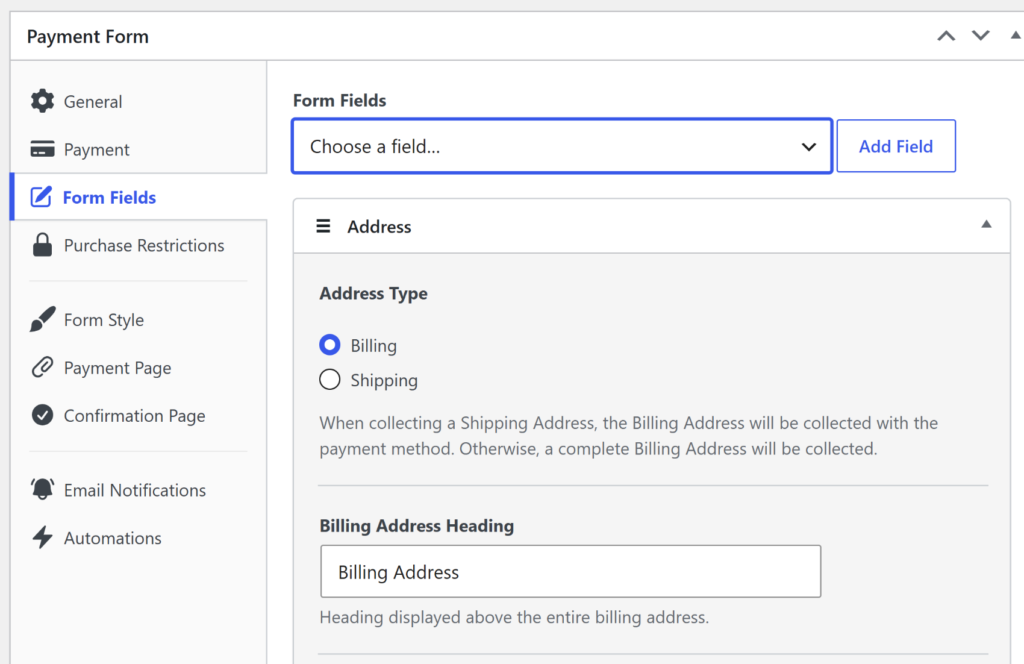1024x664 pixels.
Task: Move Payment Form panel down
Action: tap(981, 35)
